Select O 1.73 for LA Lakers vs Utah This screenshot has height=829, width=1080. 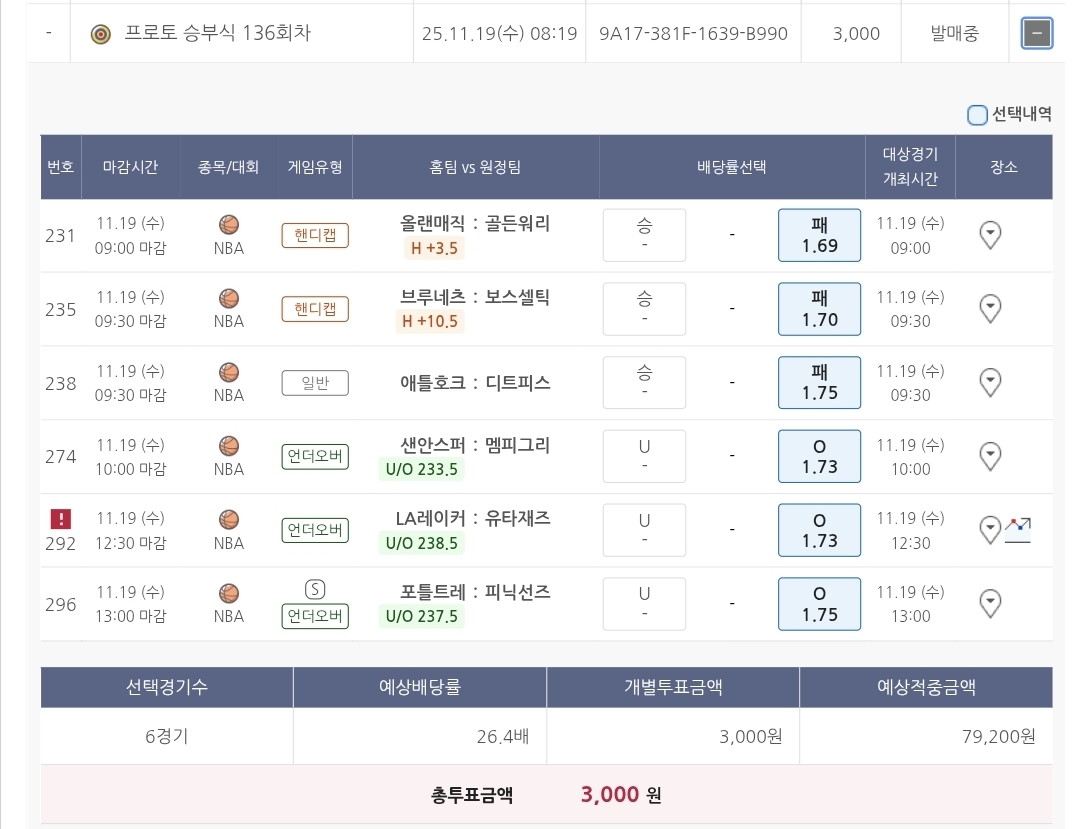pyautogui.click(x=819, y=531)
